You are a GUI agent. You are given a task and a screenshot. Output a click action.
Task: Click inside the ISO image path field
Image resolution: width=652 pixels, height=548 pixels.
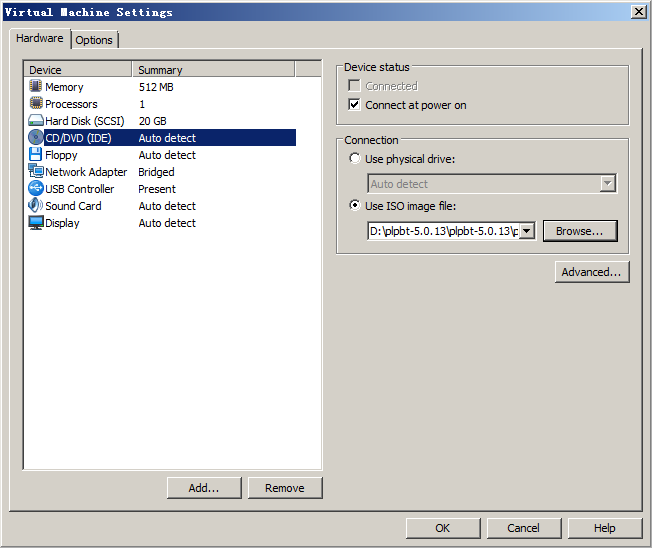442,231
